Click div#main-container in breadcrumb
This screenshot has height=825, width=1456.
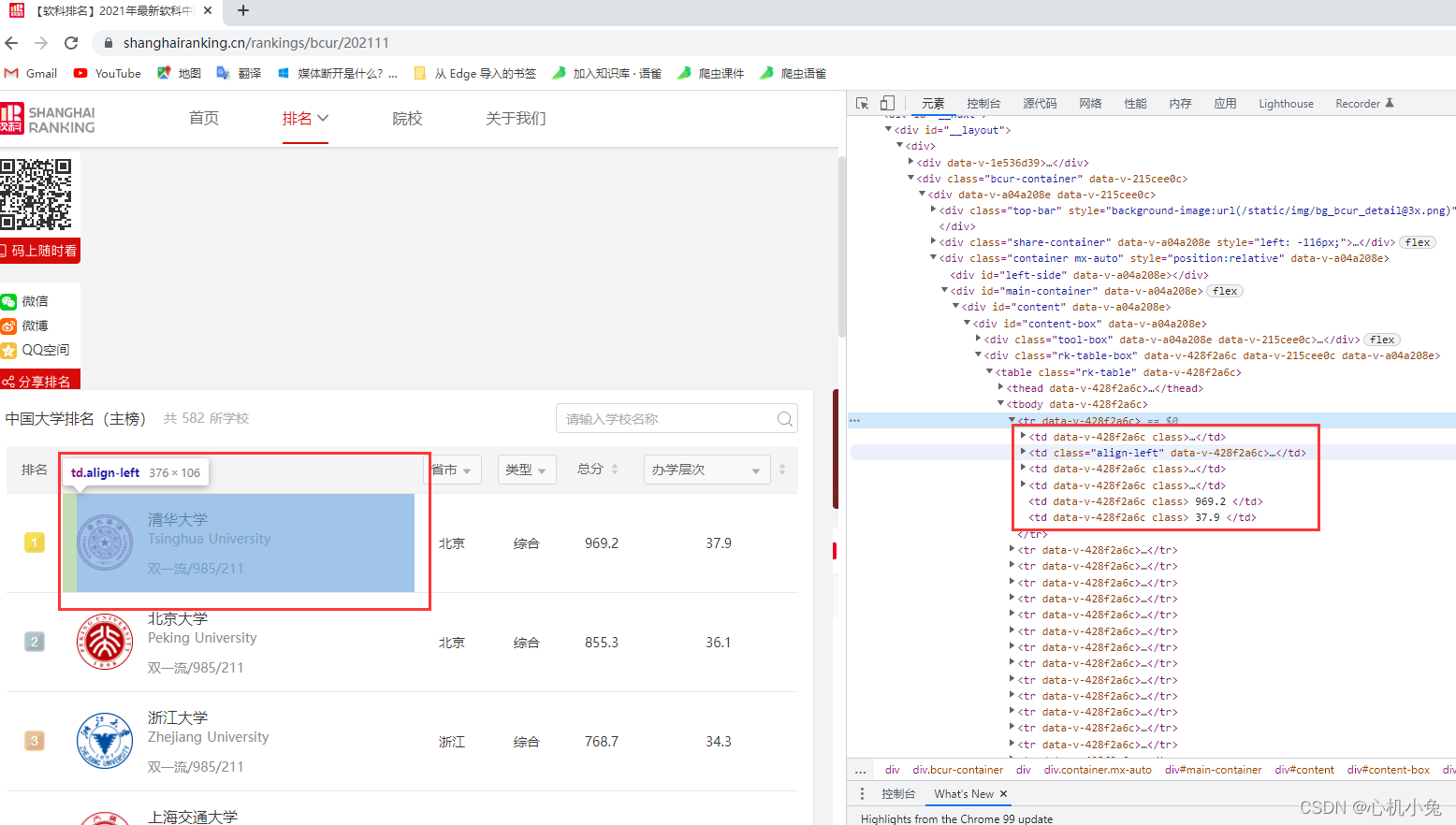point(1213,770)
